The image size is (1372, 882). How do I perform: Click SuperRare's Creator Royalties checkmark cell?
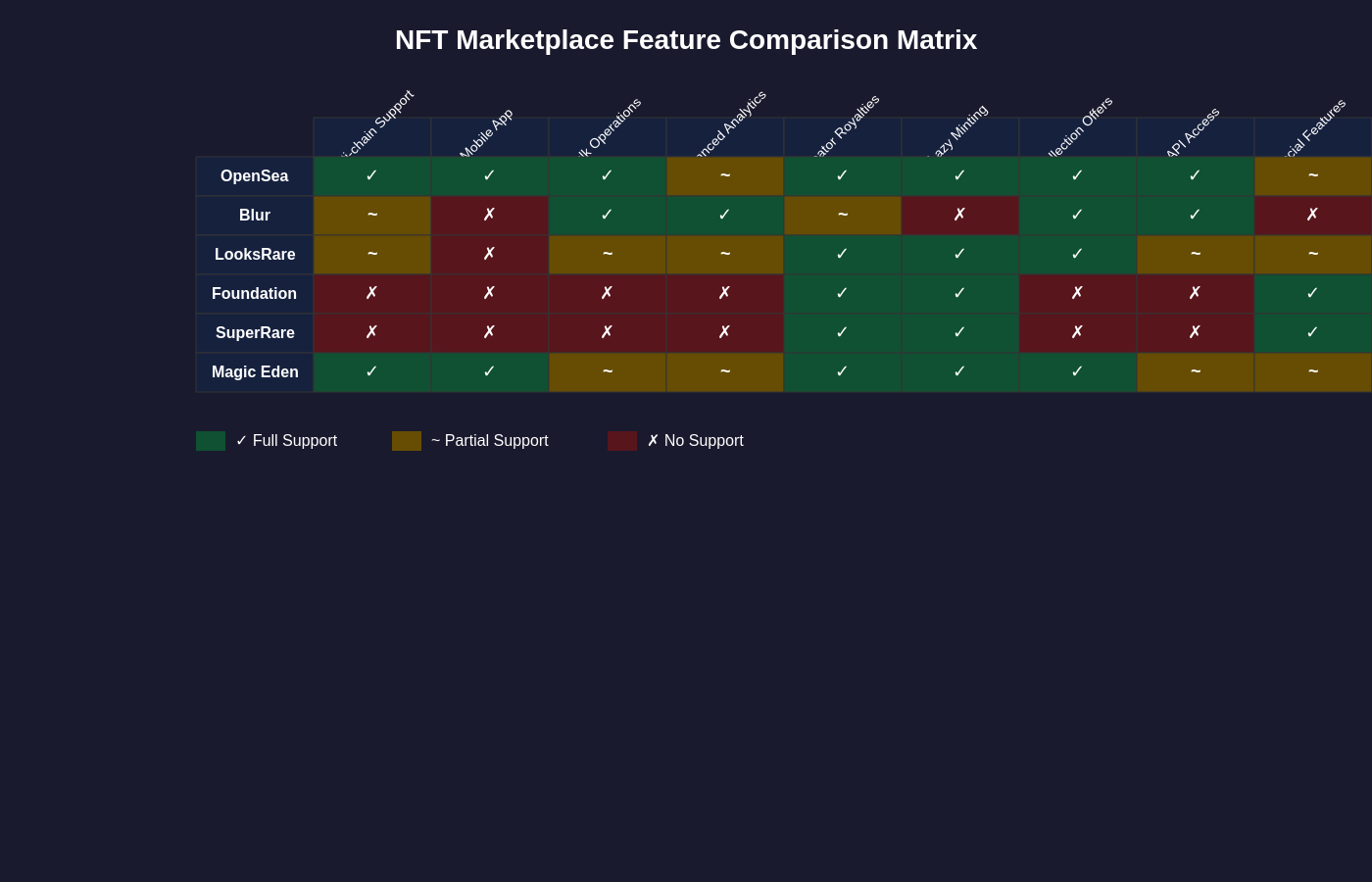pyautogui.click(x=843, y=333)
